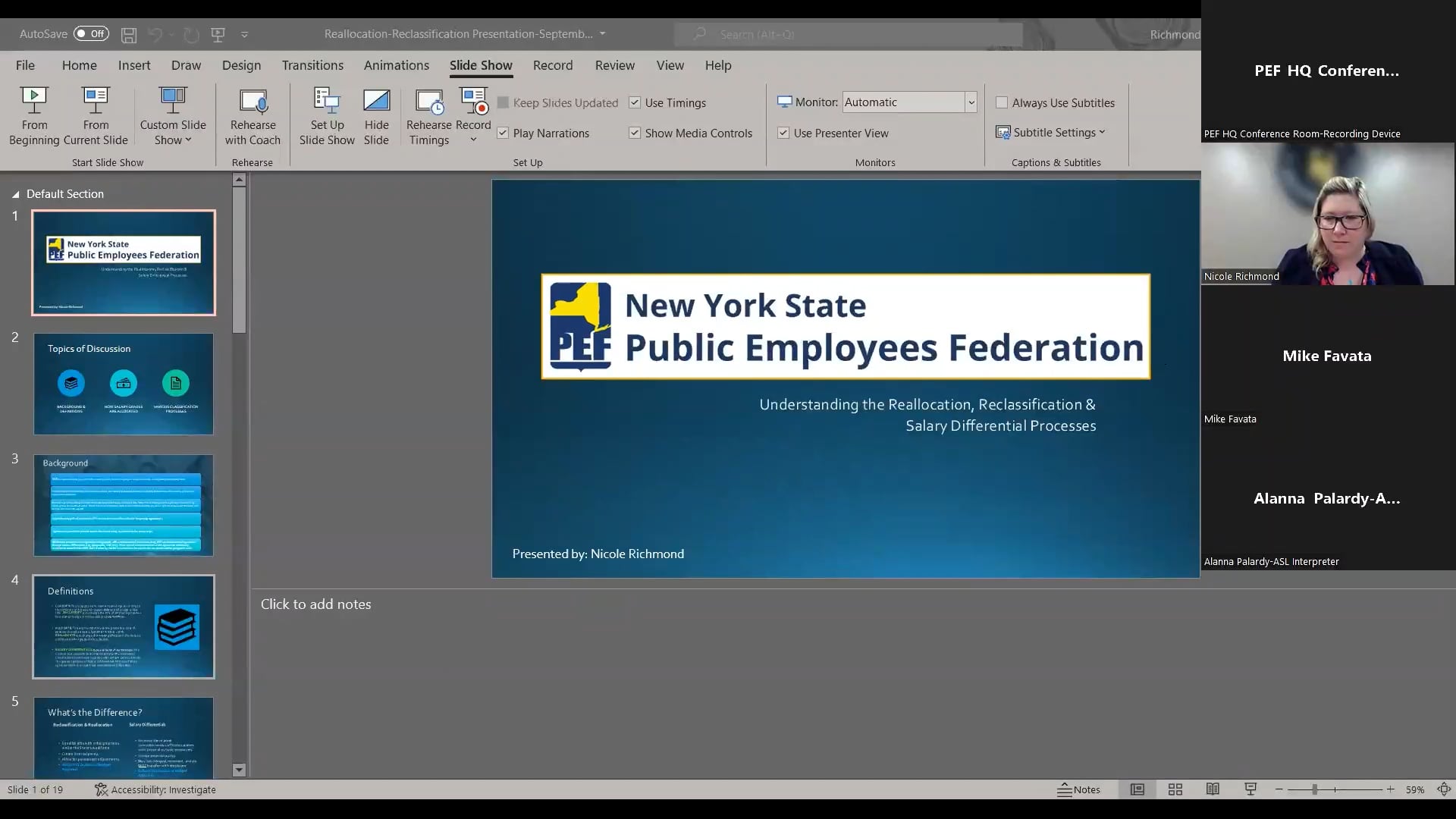Click the Undo icon
The image size is (1456, 819).
point(155,34)
